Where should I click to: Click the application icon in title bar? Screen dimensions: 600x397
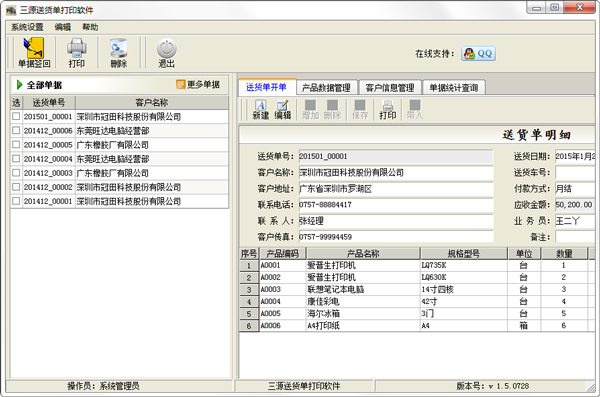tap(11, 10)
